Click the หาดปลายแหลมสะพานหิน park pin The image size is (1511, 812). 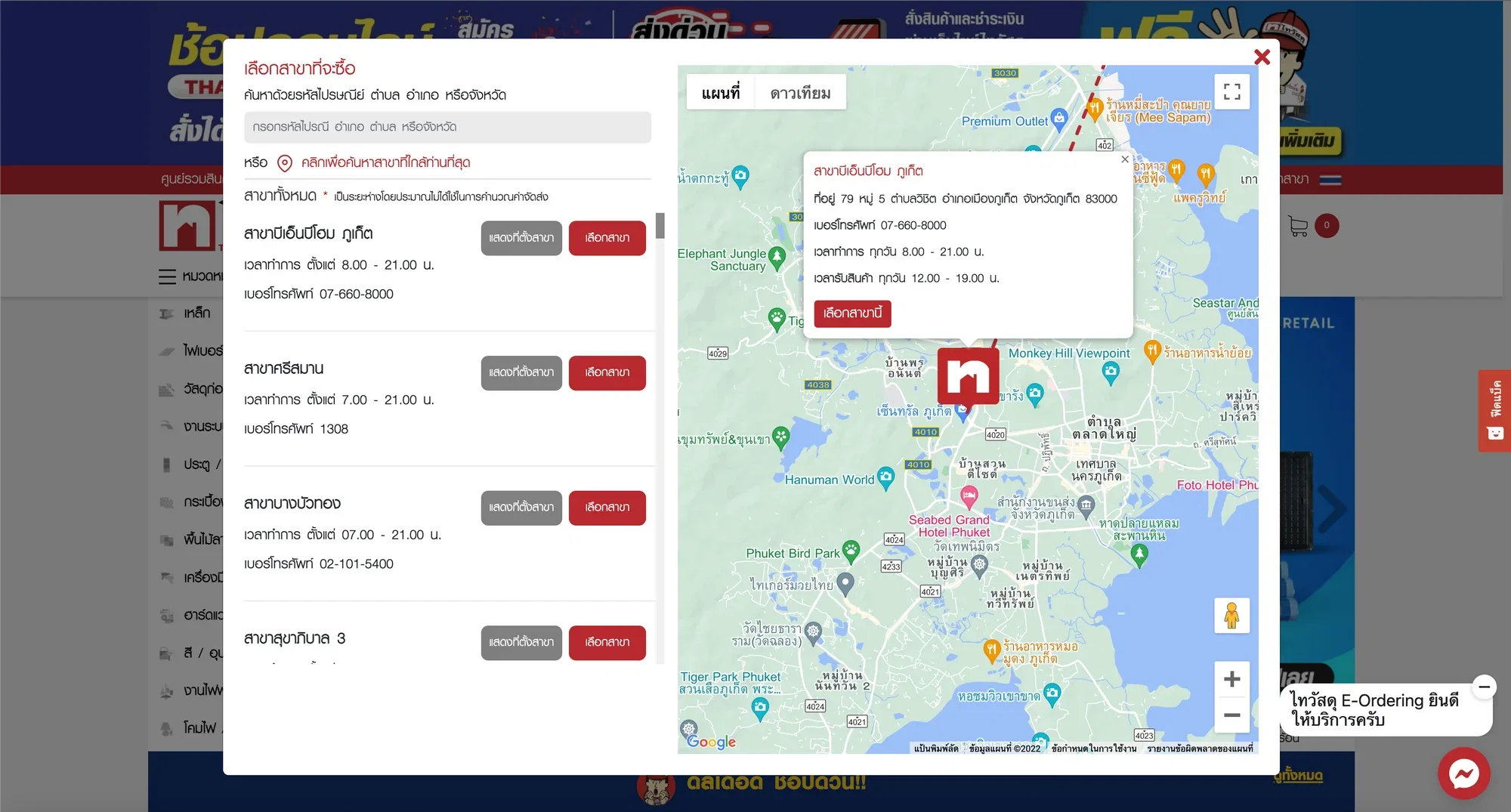1139,554
